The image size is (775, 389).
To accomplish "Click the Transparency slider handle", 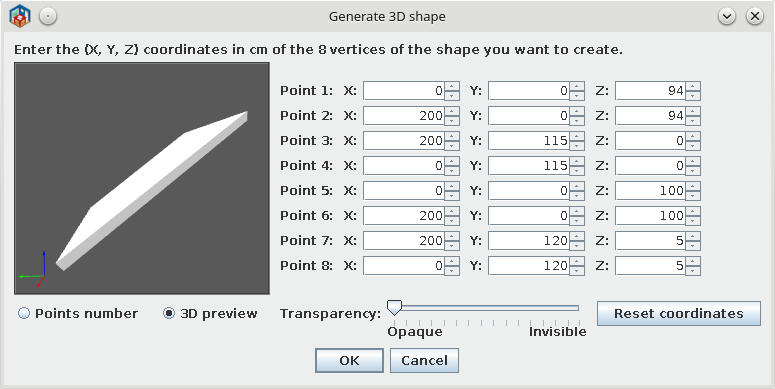I will click(394, 307).
